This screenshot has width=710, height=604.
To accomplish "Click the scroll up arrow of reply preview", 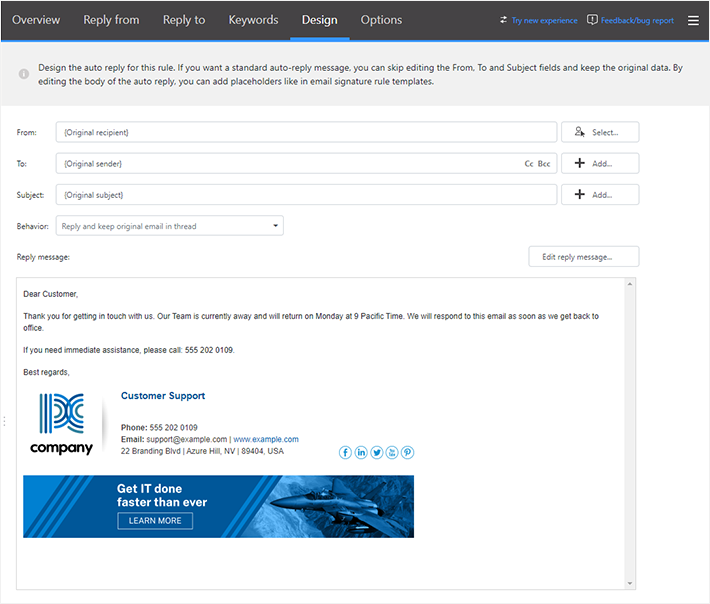I will click(629, 284).
